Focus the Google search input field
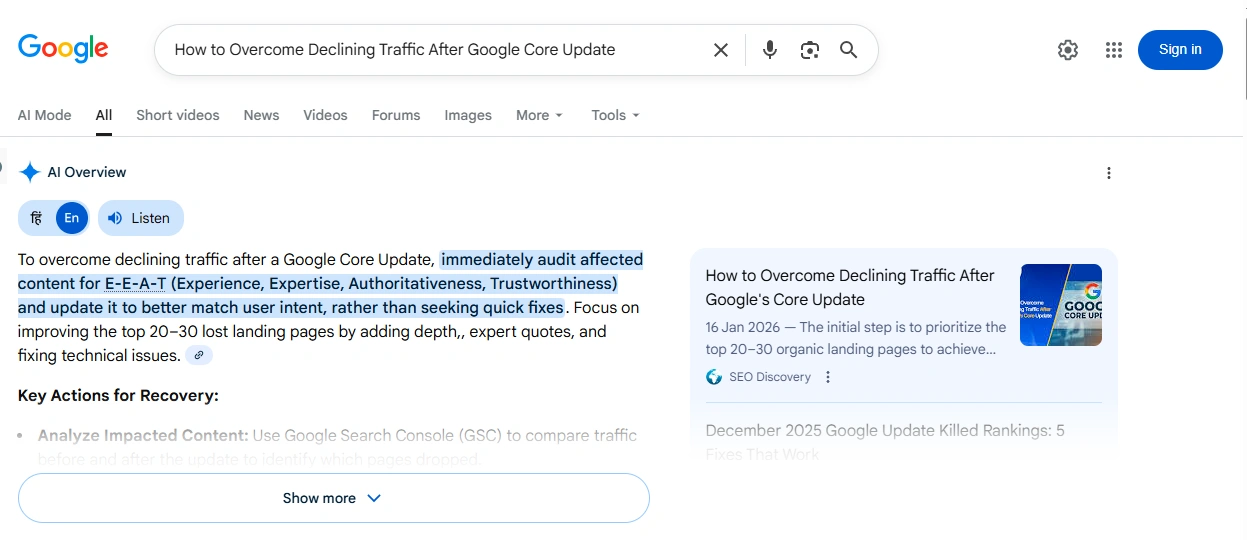Viewport: 1247px width, 540px height. [x=435, y=50]
